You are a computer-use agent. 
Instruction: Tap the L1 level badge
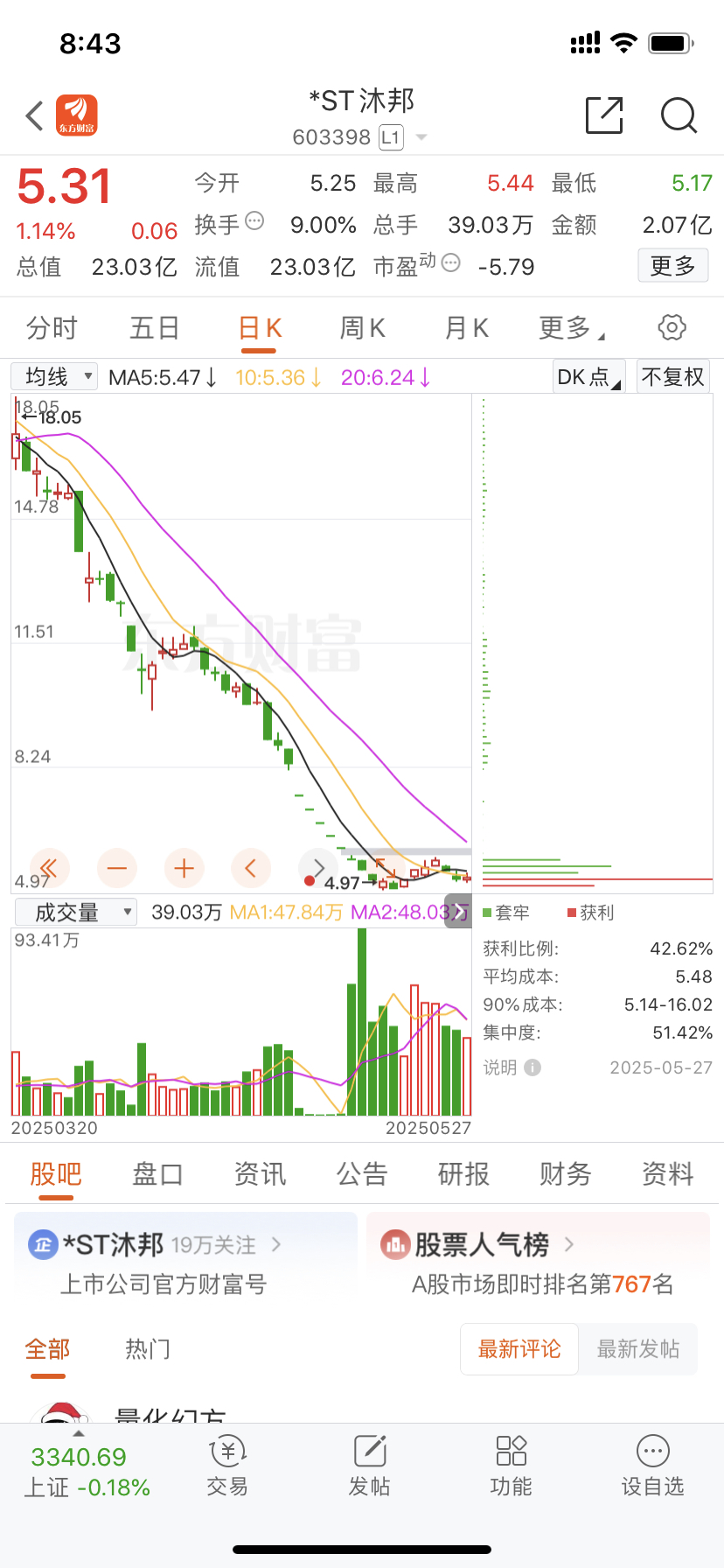[x=390, y=137]
